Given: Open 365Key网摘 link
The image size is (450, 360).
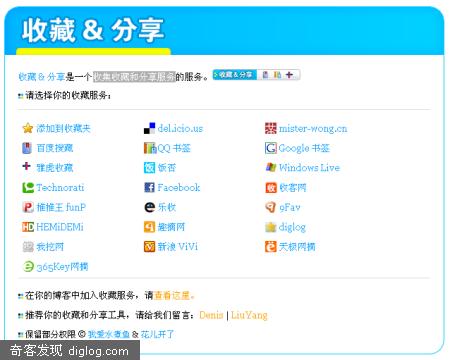Looking at the screenshot, I should 62,267.
